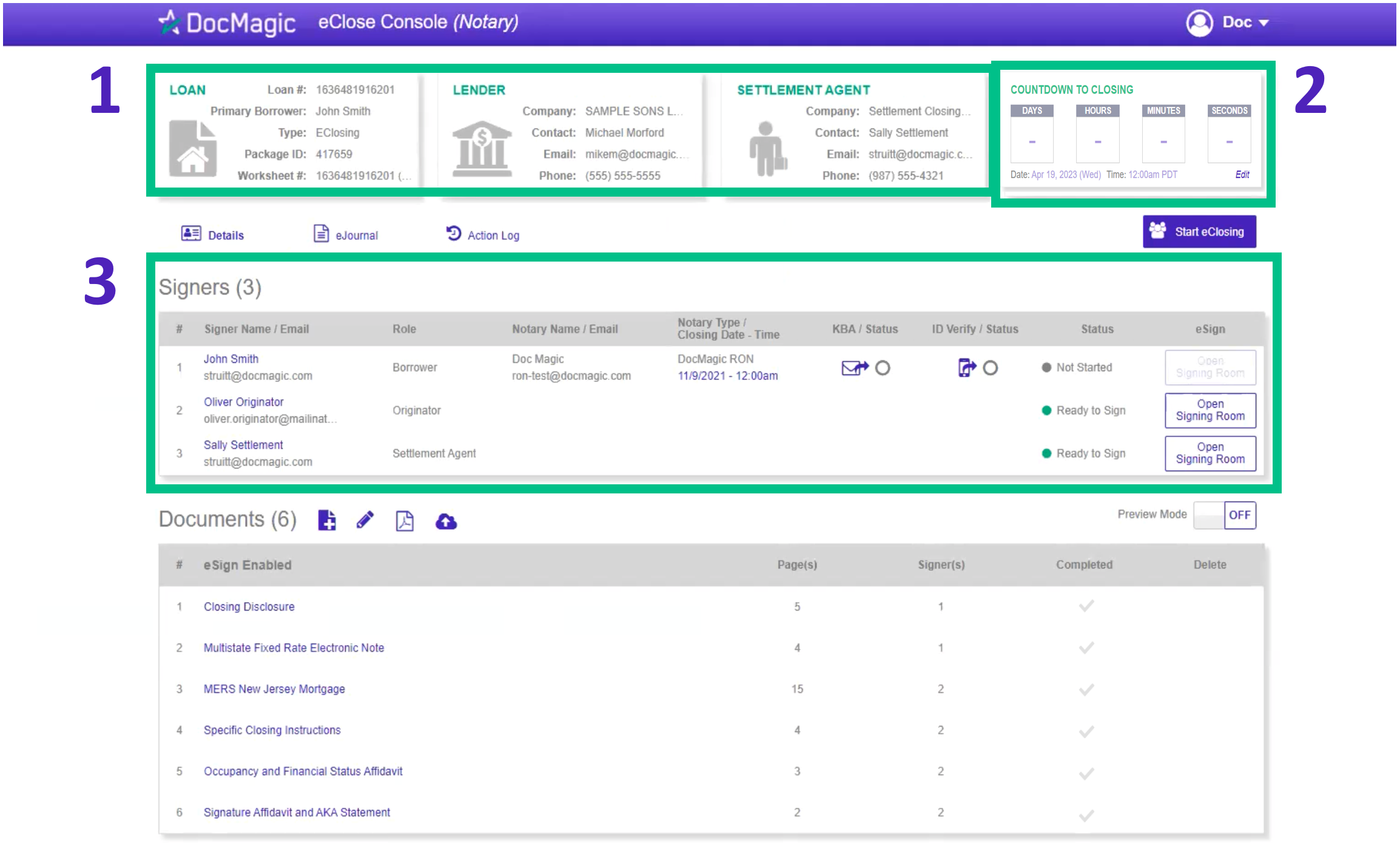
Task: Click the eJournal page icon
Action: coord(321,234)
